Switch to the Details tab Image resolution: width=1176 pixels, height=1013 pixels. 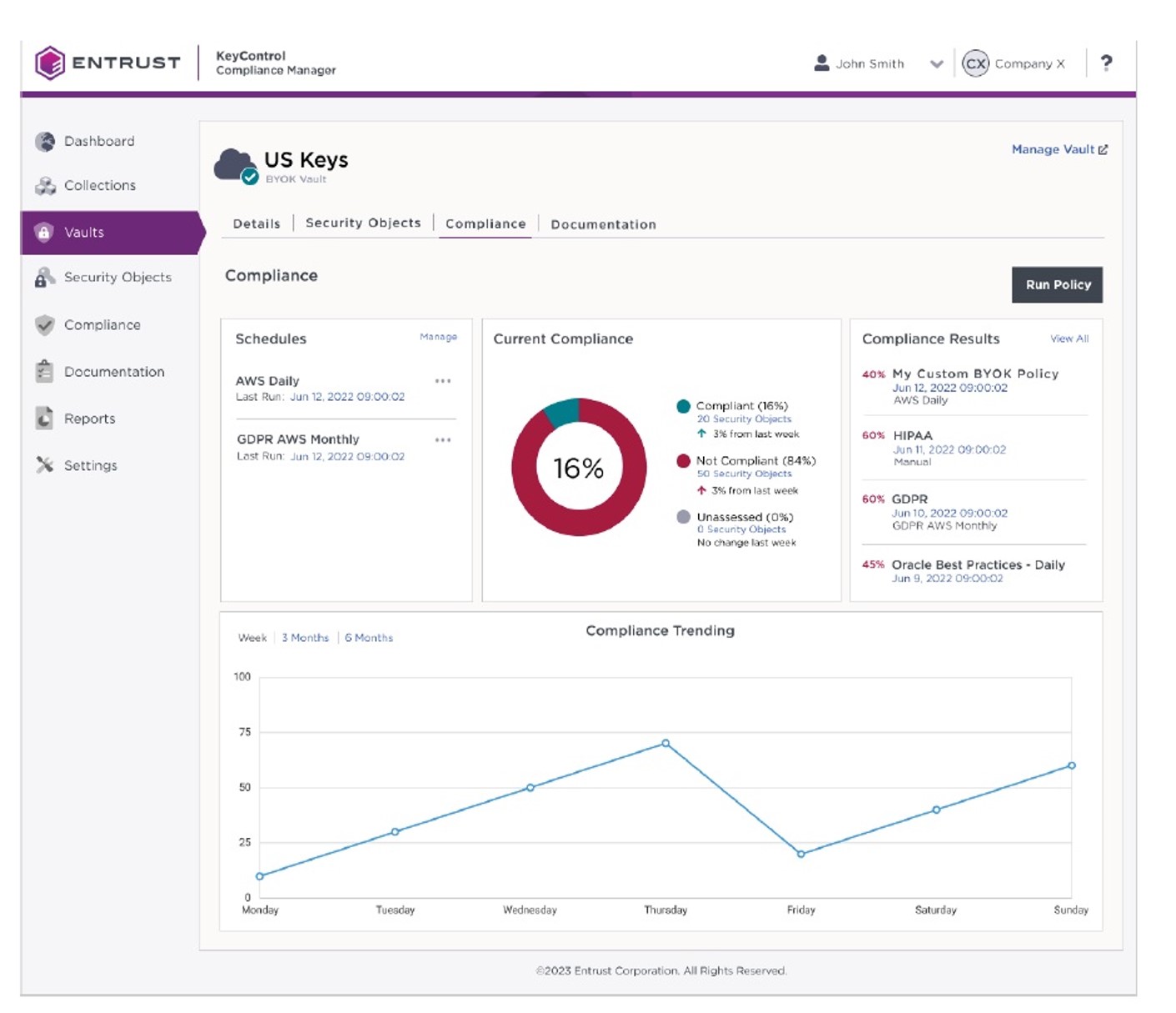point(256,223)
